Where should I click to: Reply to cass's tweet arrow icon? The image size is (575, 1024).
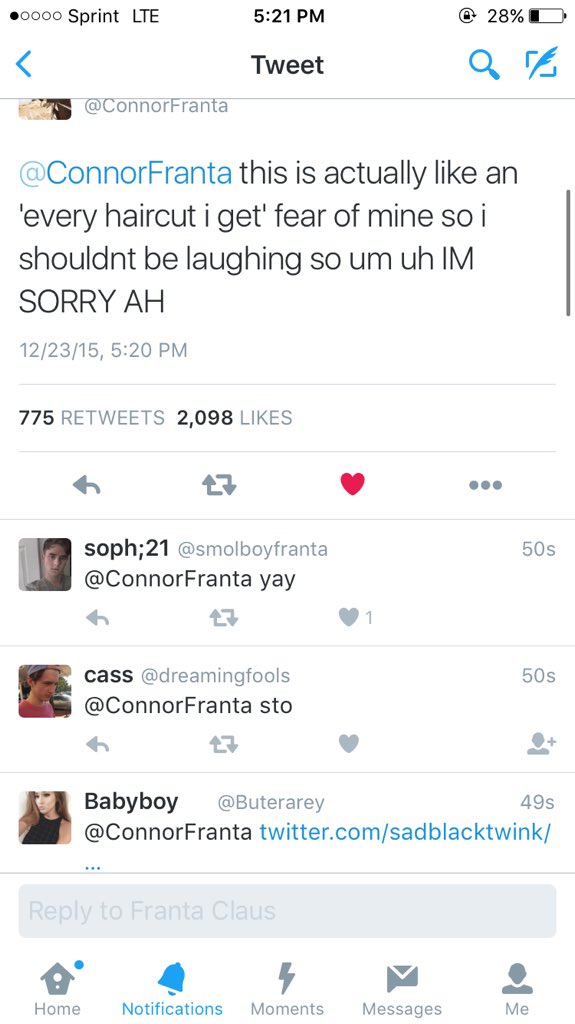(x=97, y=744)
